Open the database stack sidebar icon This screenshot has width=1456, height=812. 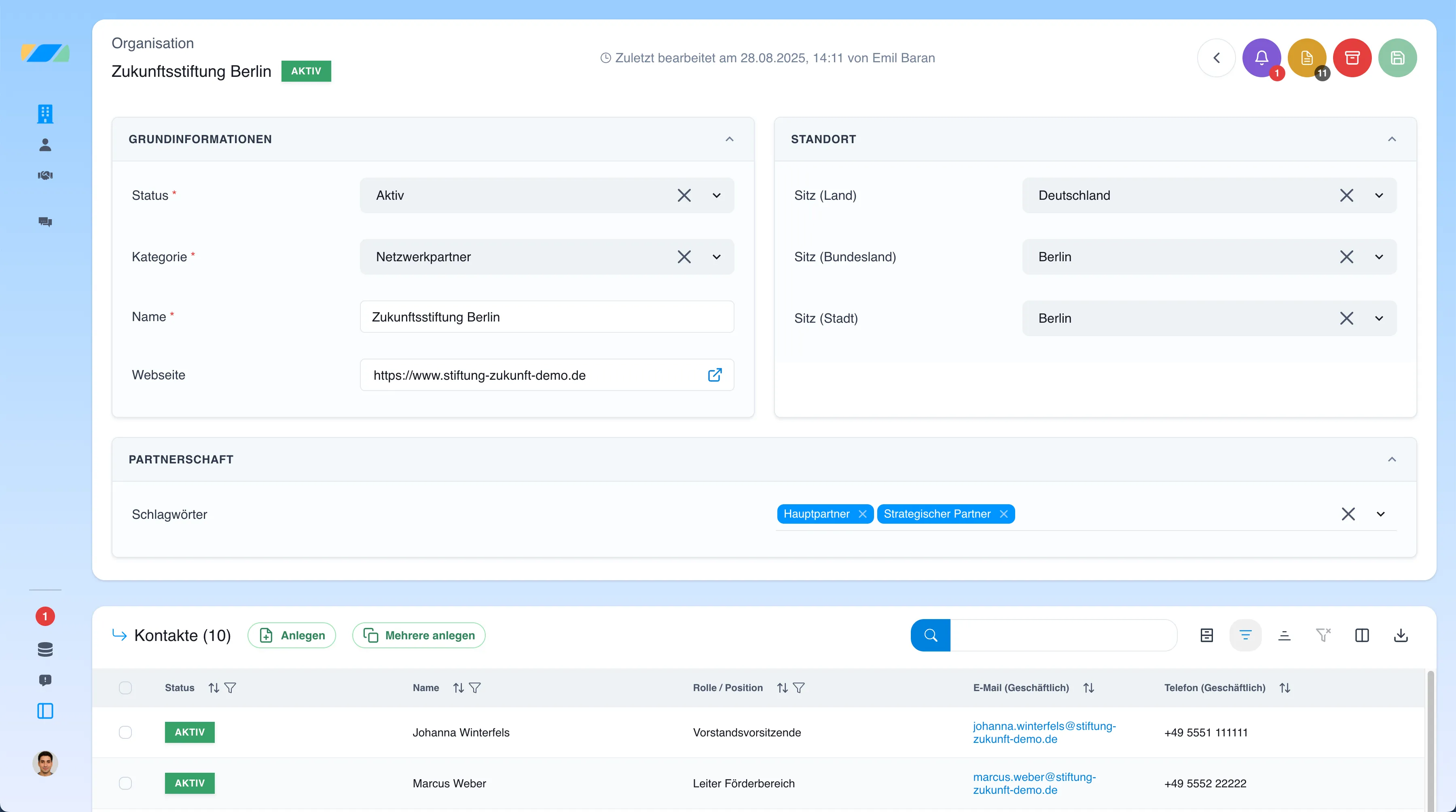45,649
